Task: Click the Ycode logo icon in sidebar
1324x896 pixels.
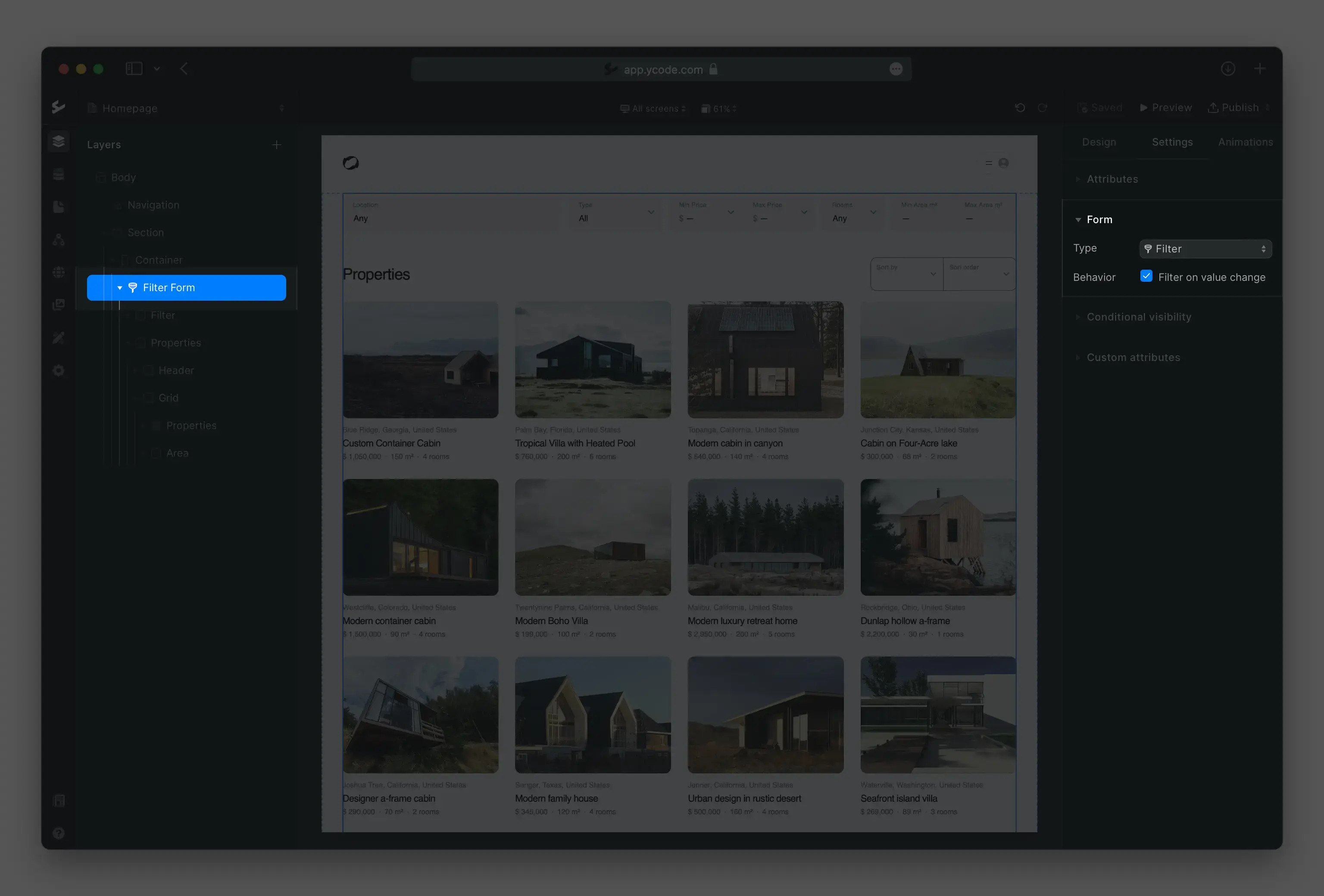Action: point(58,107)
